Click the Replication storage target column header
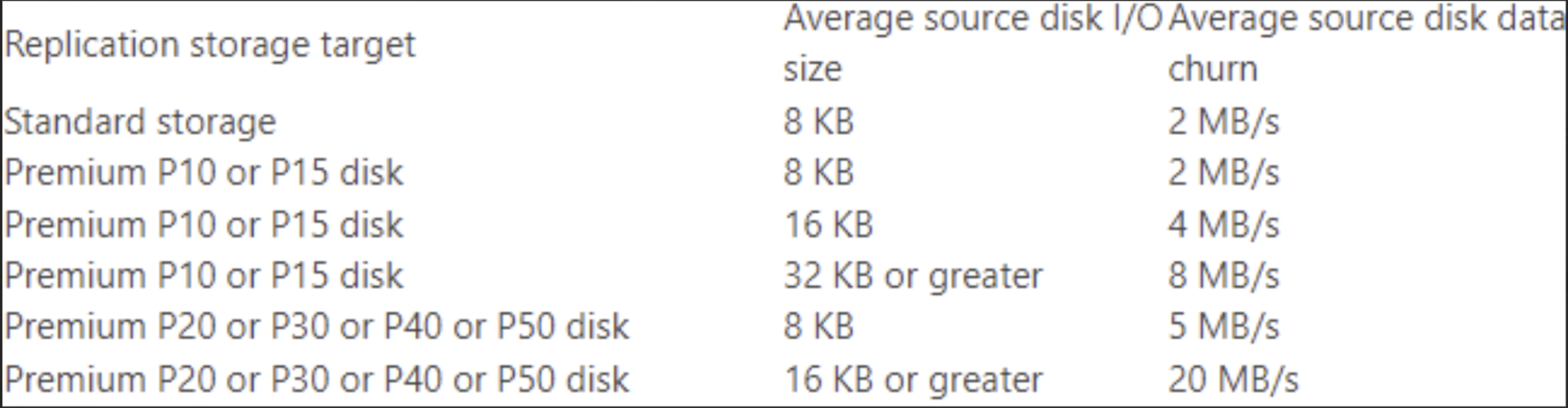 [210, 46]
